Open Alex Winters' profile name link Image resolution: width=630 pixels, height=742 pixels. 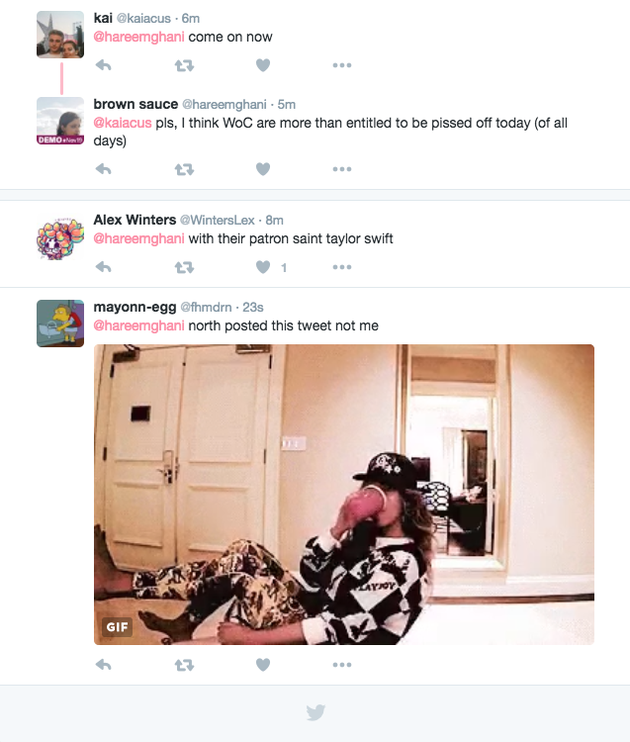pos(134,220)
